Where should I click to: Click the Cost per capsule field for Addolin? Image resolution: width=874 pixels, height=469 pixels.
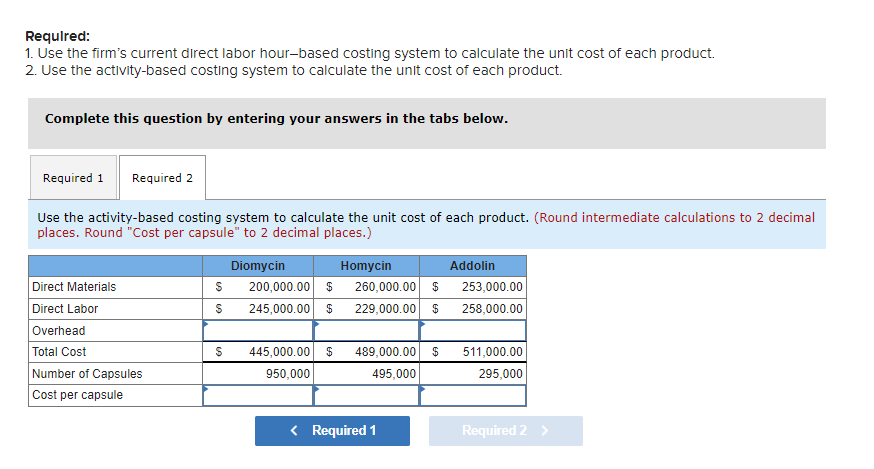point(473,395)
